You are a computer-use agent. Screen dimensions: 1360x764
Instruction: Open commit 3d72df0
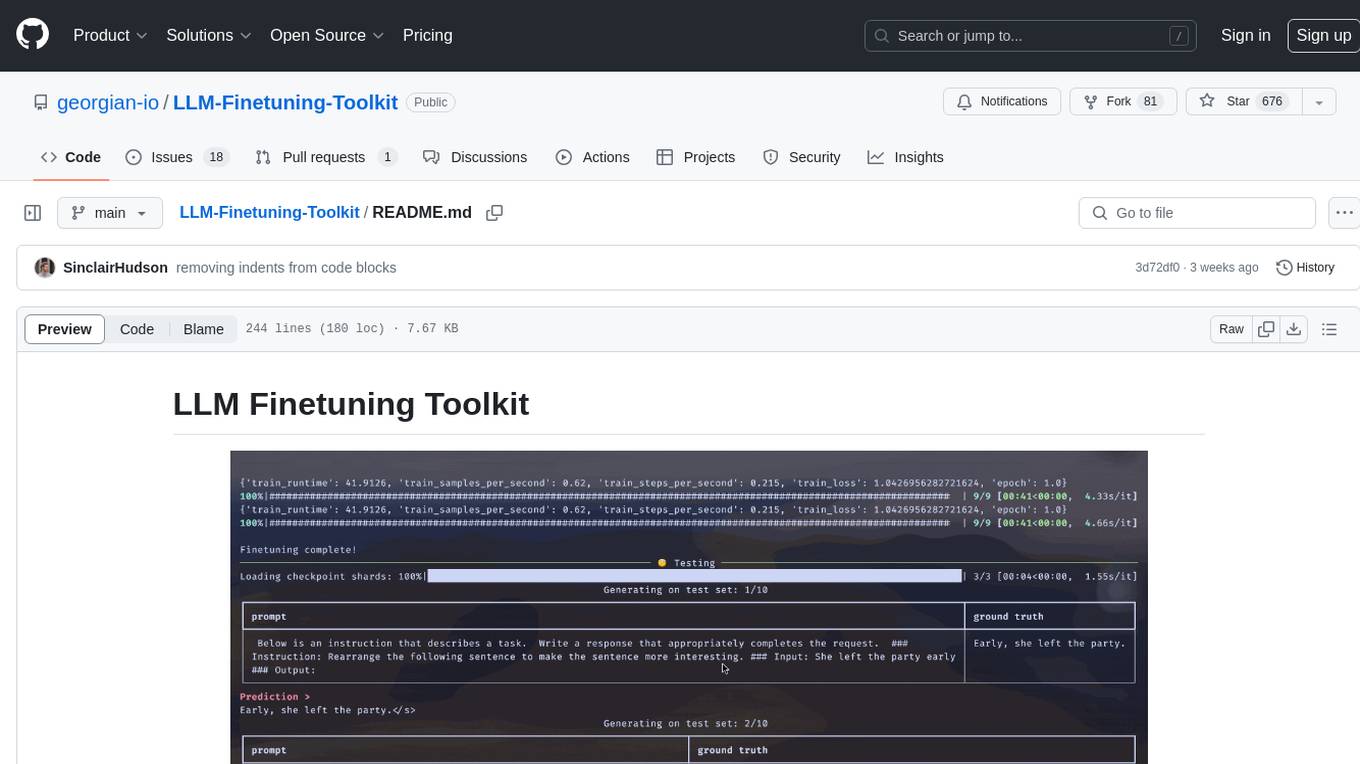point(1157,268)
